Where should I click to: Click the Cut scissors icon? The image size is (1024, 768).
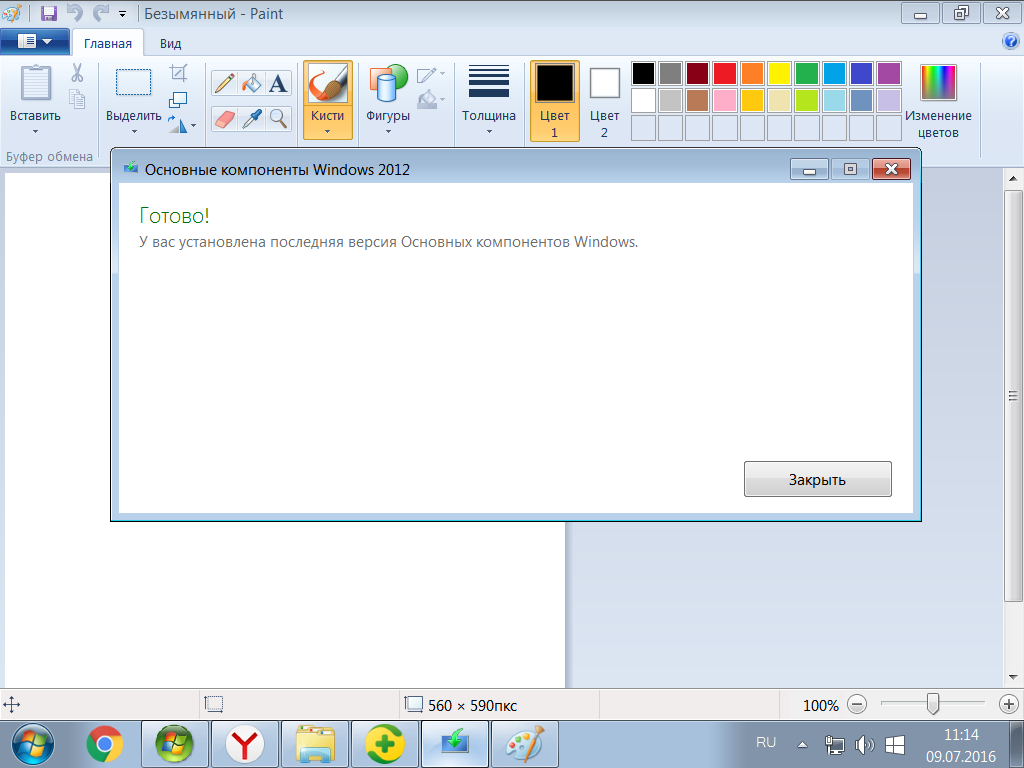77,72
